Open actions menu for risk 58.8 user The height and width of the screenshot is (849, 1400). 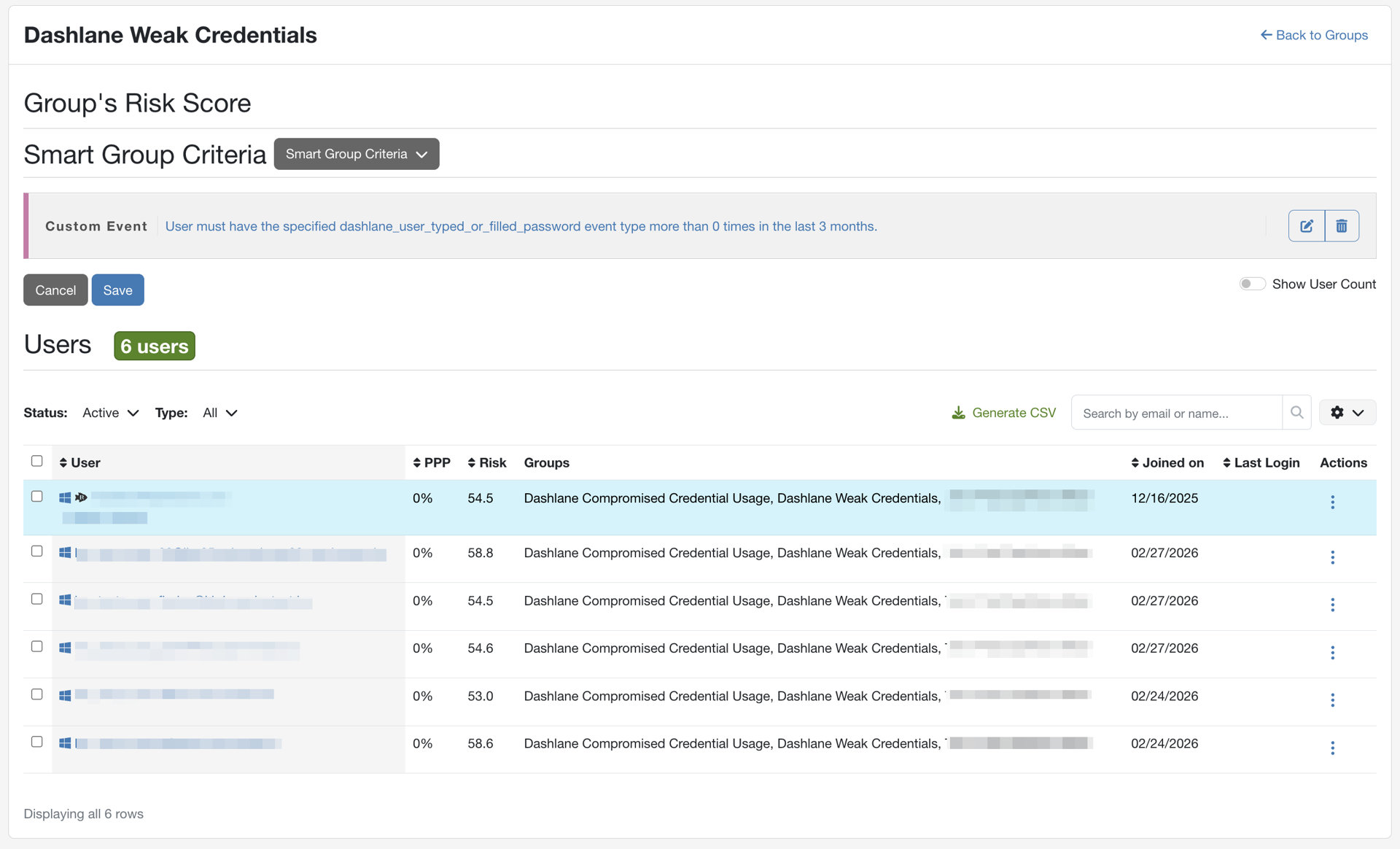[x=1332, y=557]
